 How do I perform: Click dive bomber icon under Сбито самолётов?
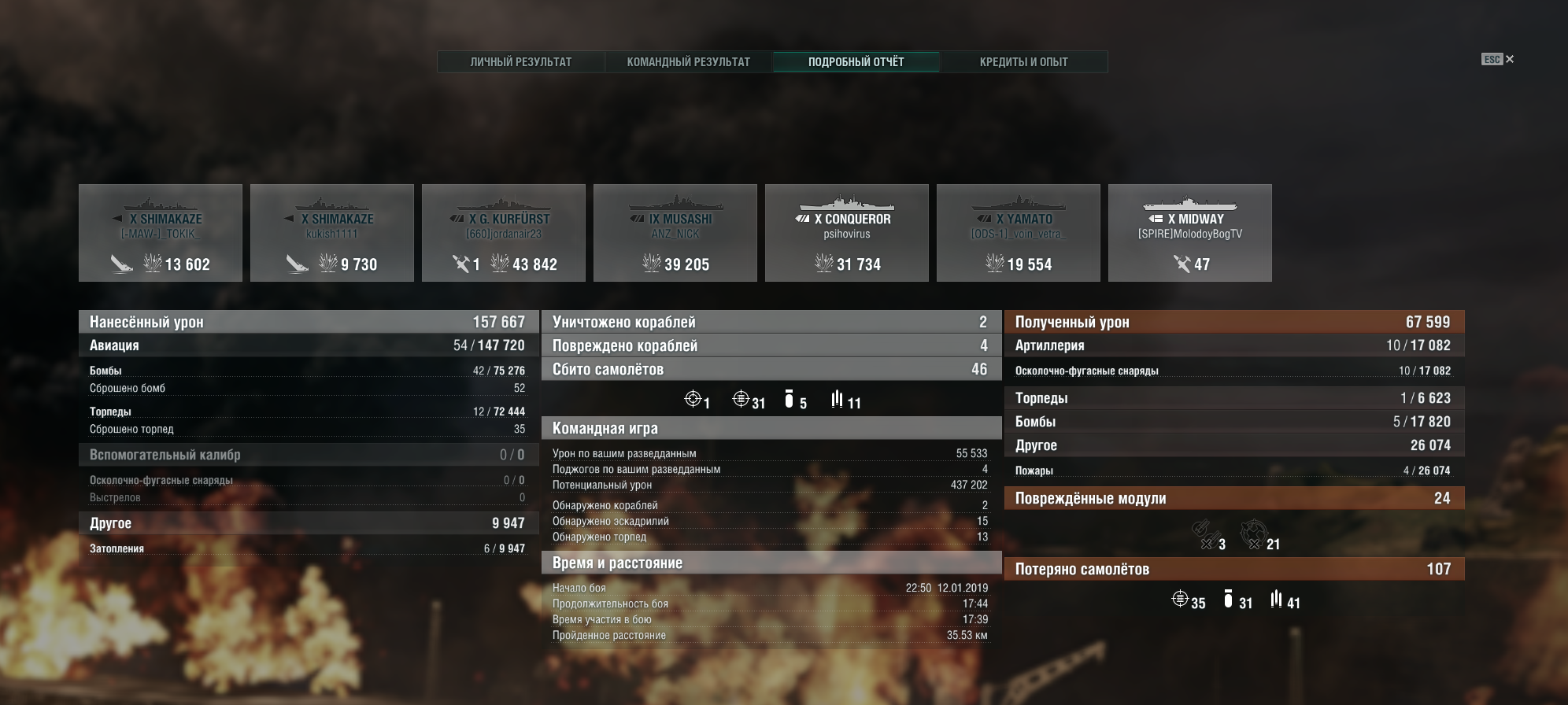click(x=789, y=399)
